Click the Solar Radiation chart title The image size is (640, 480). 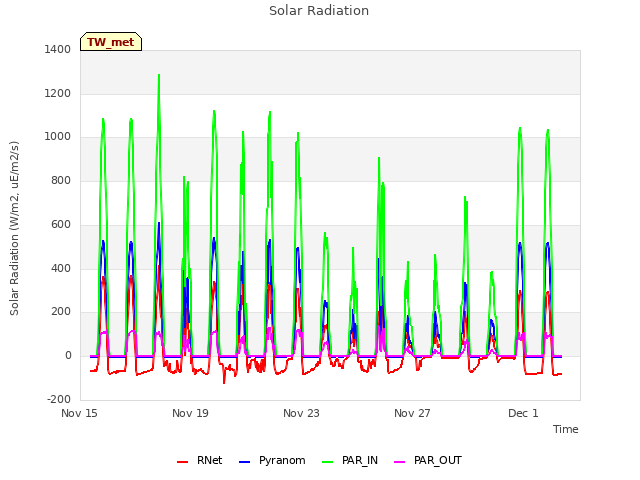[319, 11]
